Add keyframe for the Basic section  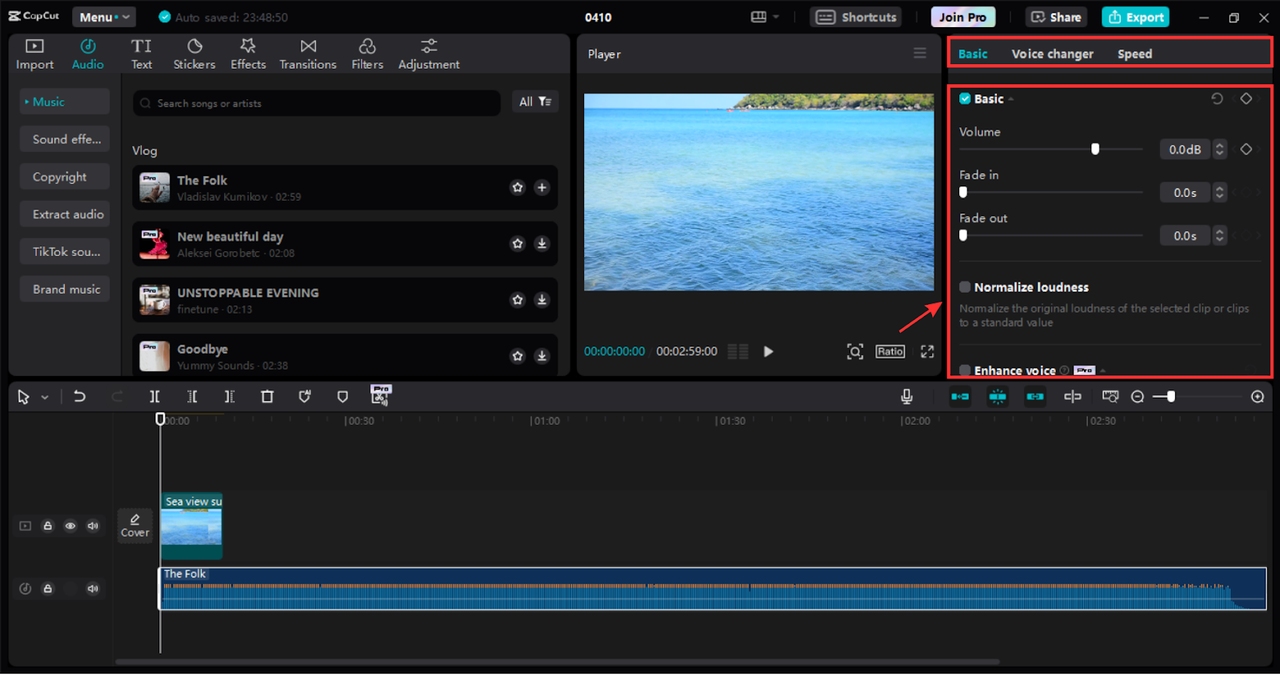1246,99
